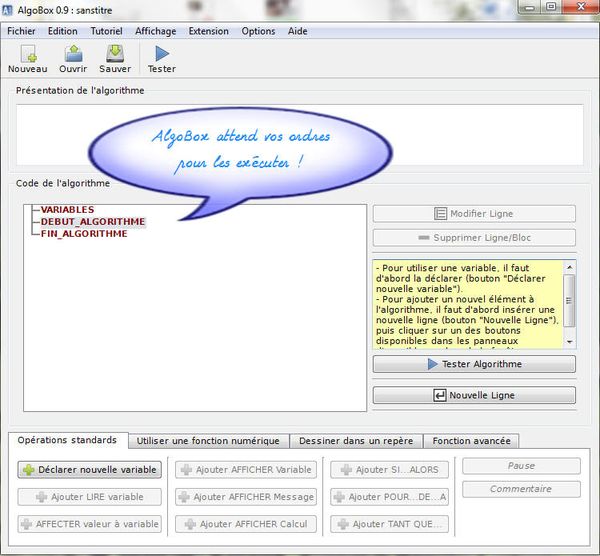Select the VARIABLES line in code tree
Screen dimensions: 600x556
(x=67, y=210)
